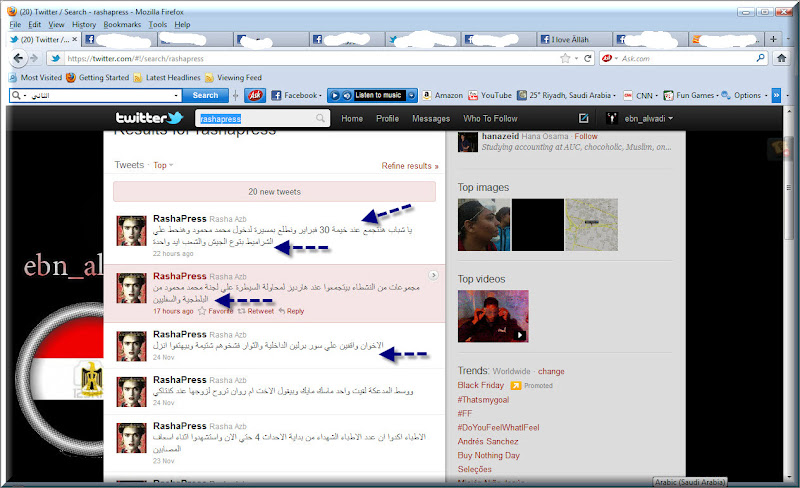Change the worldwide trends location

click(x=551, y=371)
